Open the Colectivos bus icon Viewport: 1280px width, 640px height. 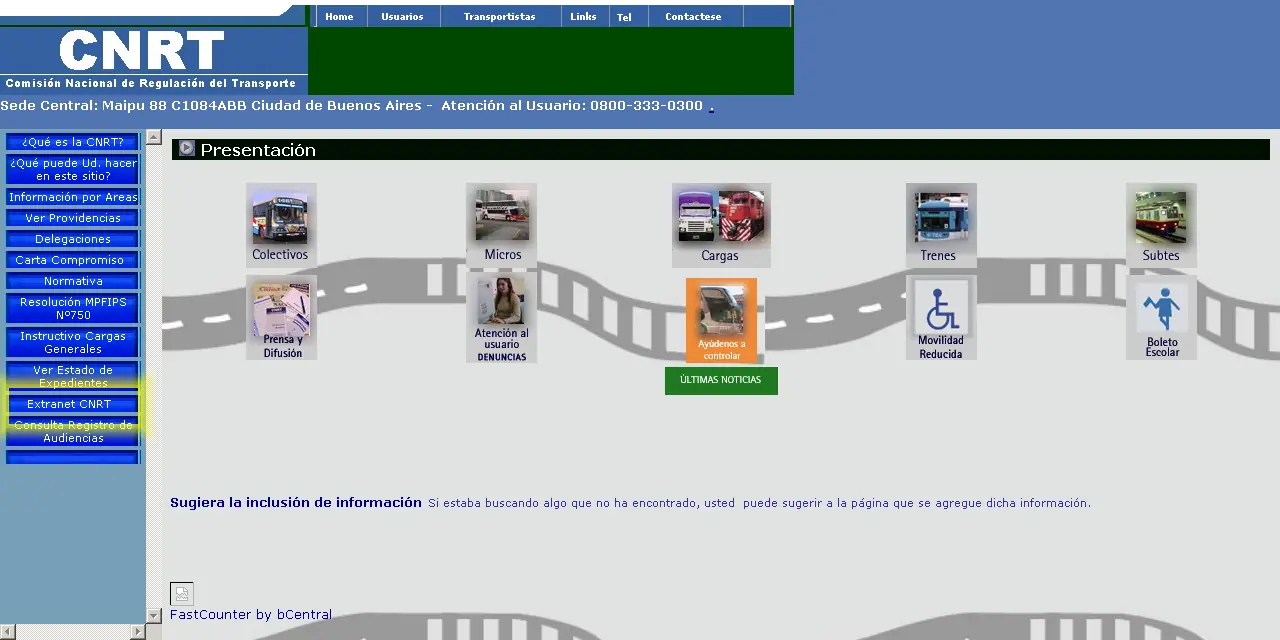pos(281,224)
